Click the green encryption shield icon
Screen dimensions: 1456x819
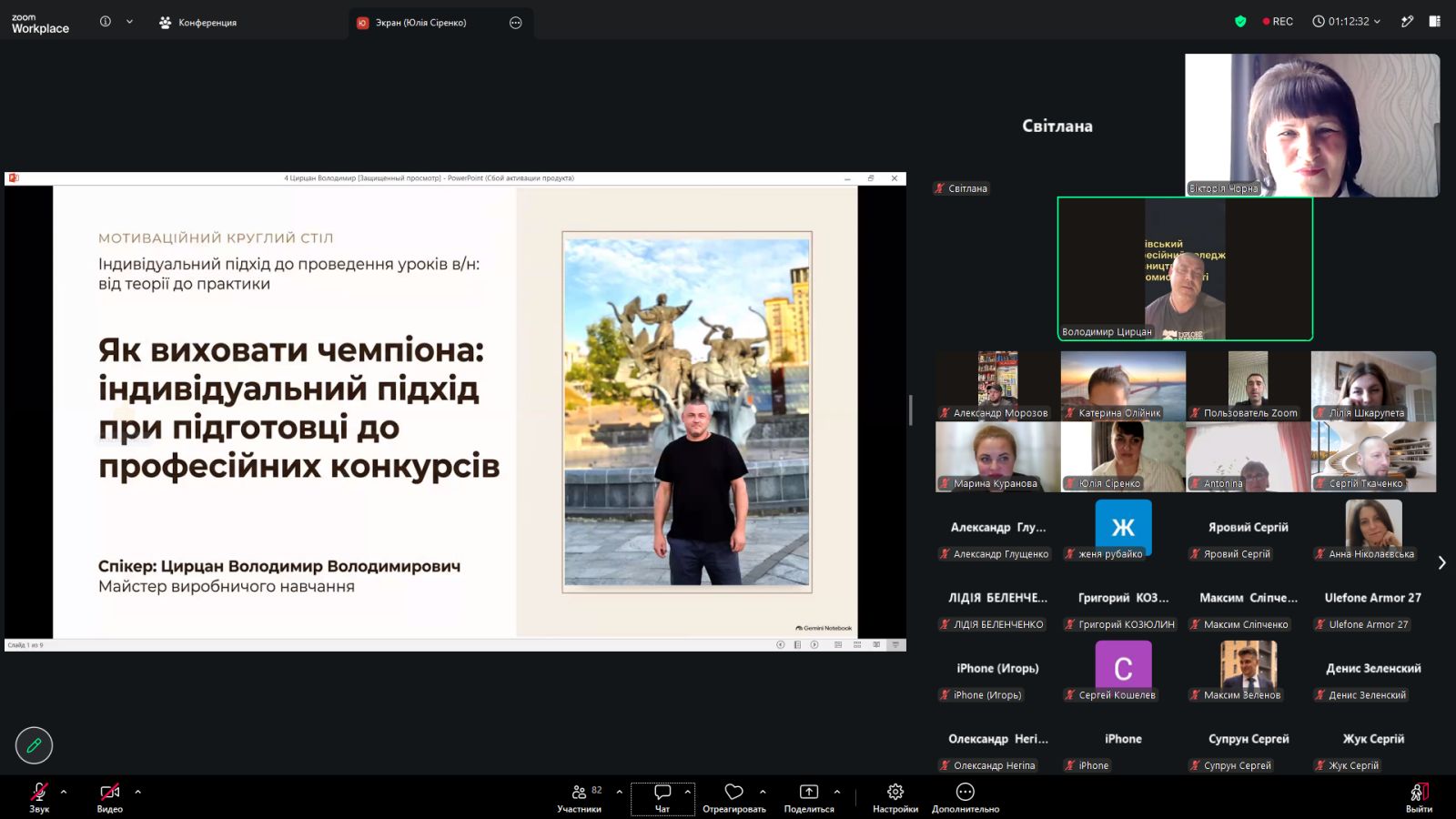1240,21
